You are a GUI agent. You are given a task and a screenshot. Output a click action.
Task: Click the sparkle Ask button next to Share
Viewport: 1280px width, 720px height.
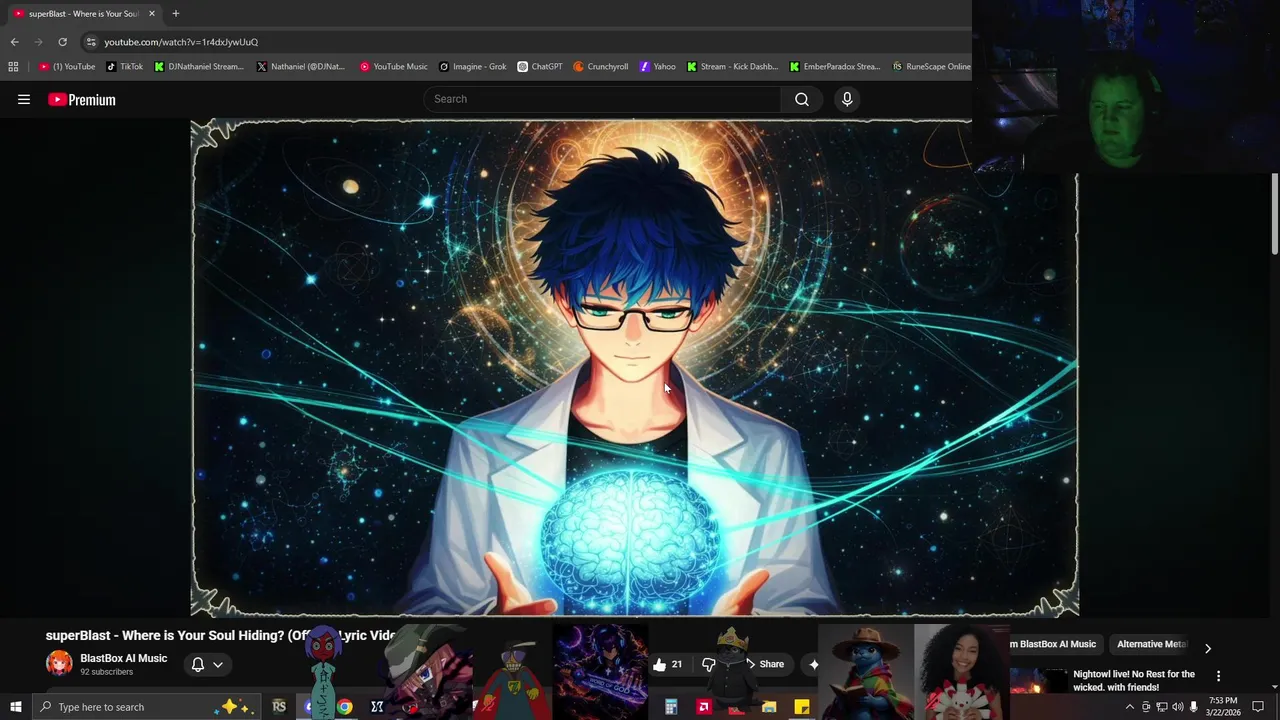[x=814, y=664]
